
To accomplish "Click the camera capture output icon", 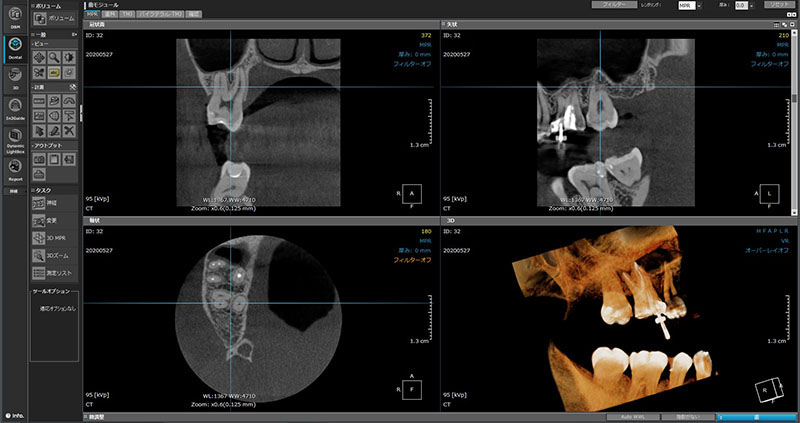I will coord(39,160).
